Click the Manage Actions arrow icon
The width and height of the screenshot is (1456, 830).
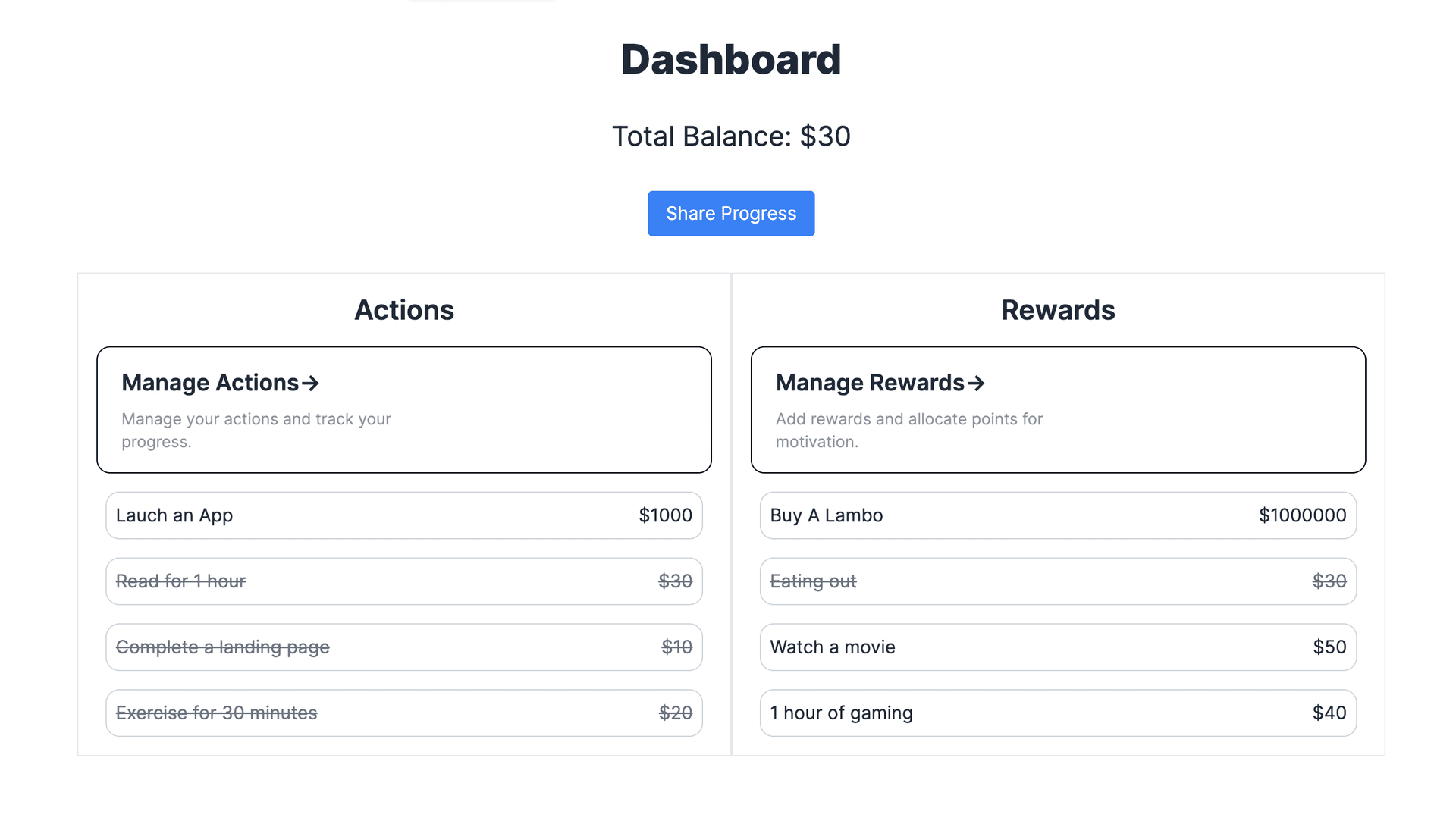pos(311,382)
